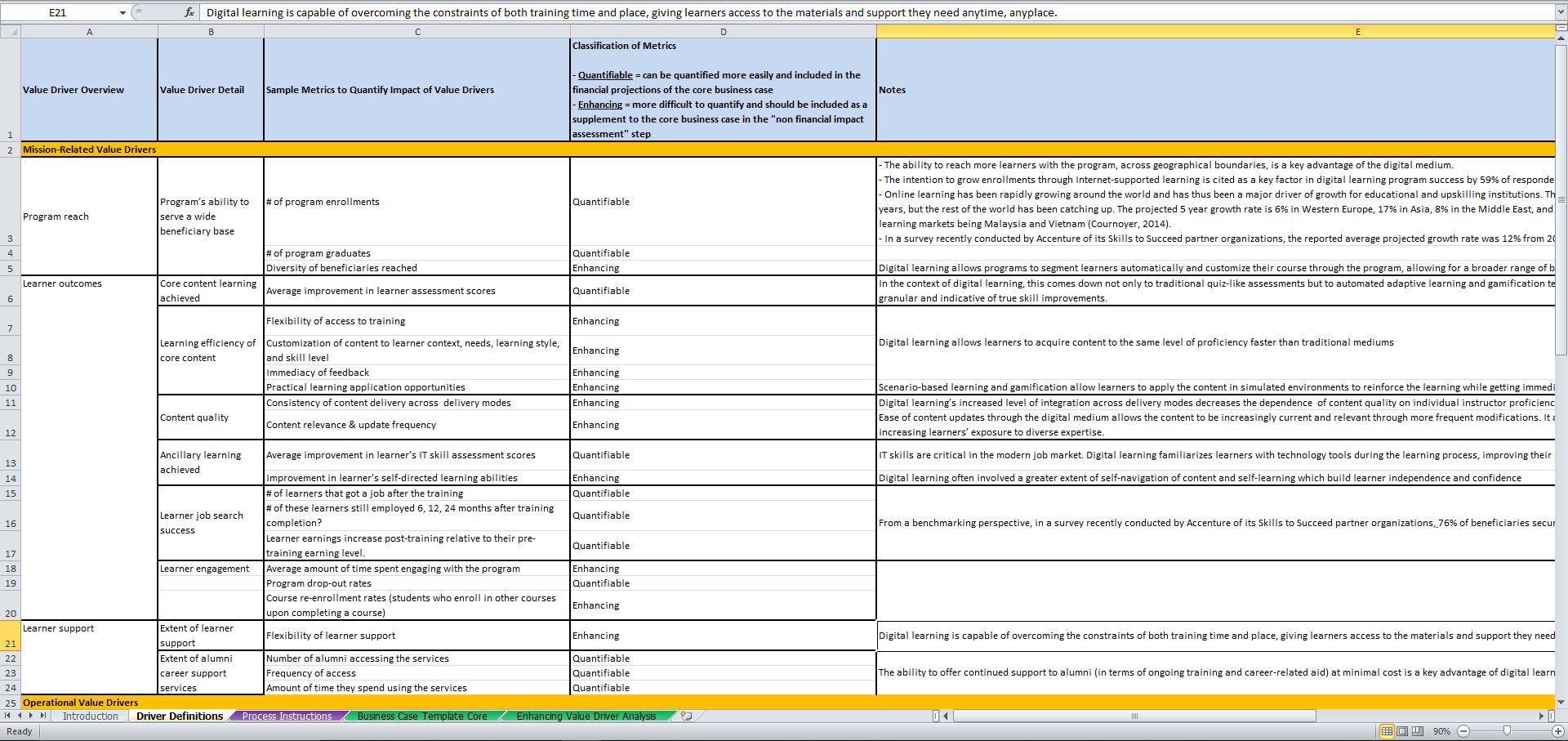Click the Insert Function fx icon
The width and height of the screenshot is (1568, 741).
[189, 12]
